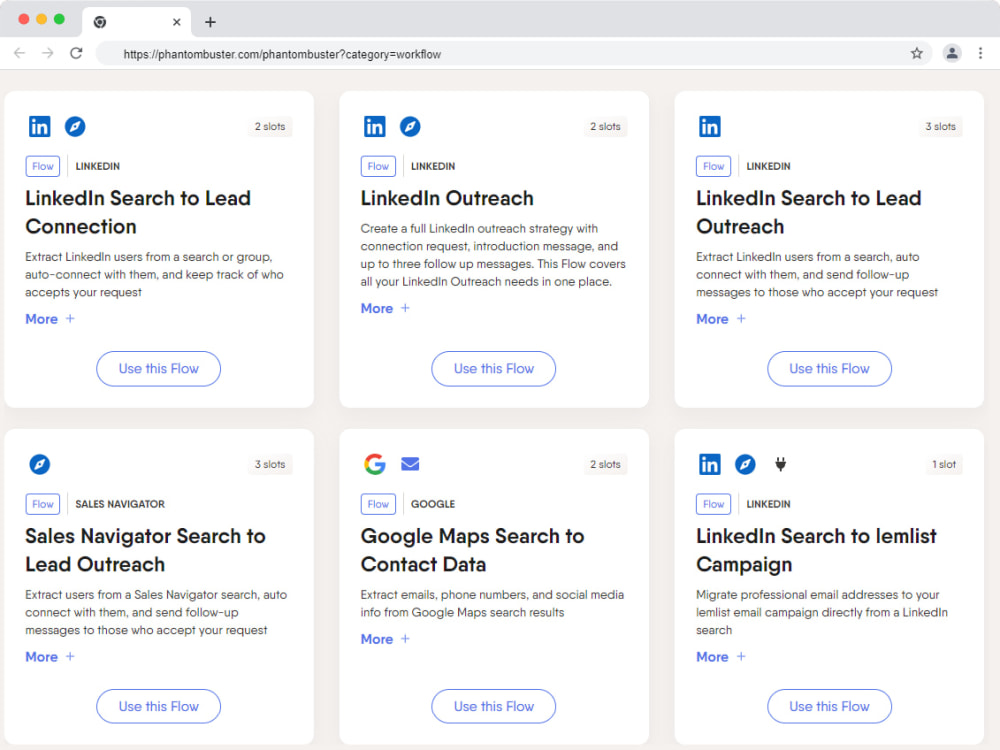Viewport: 1000px width, 750px height.
Task: Reload the page in the browser
Action: click(76, 54)
